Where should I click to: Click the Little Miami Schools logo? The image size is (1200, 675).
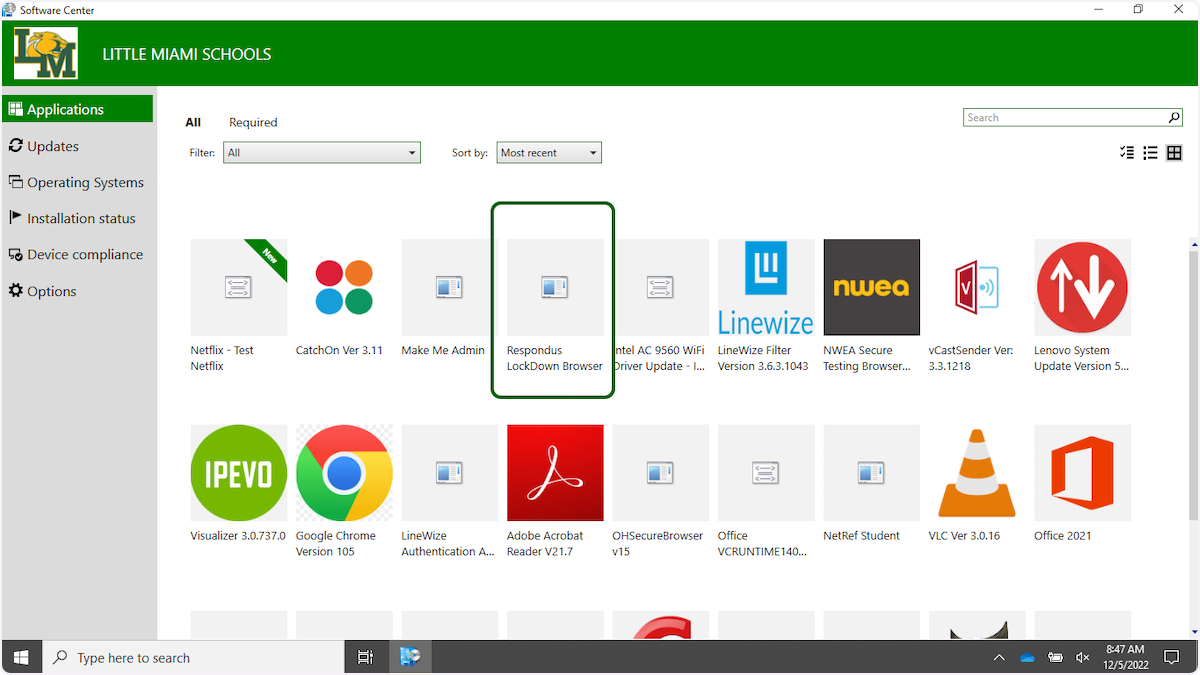(46, 54)
